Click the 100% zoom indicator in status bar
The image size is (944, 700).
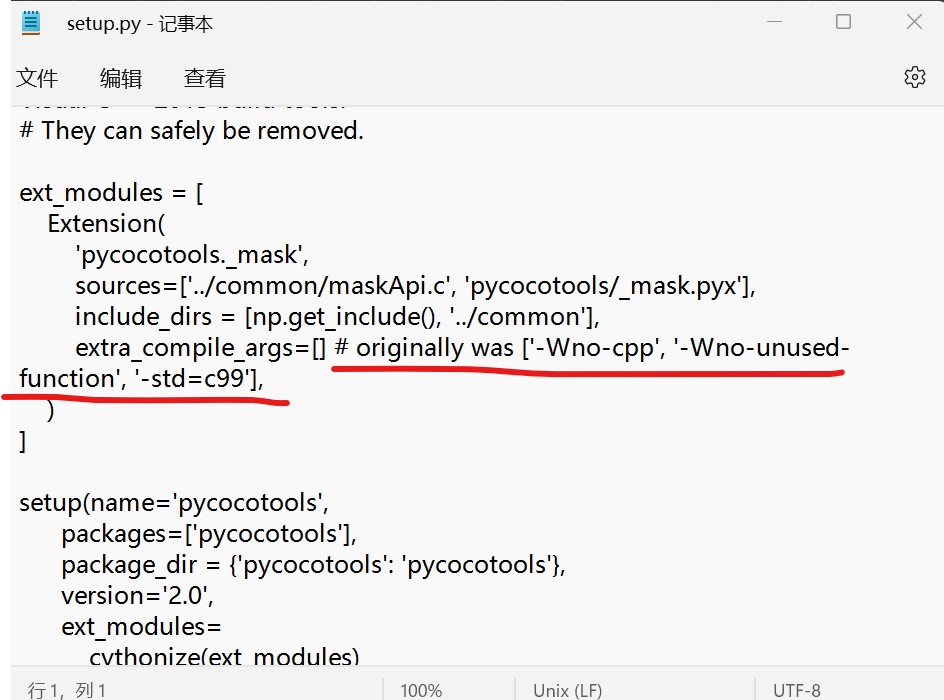click(420, 689)
